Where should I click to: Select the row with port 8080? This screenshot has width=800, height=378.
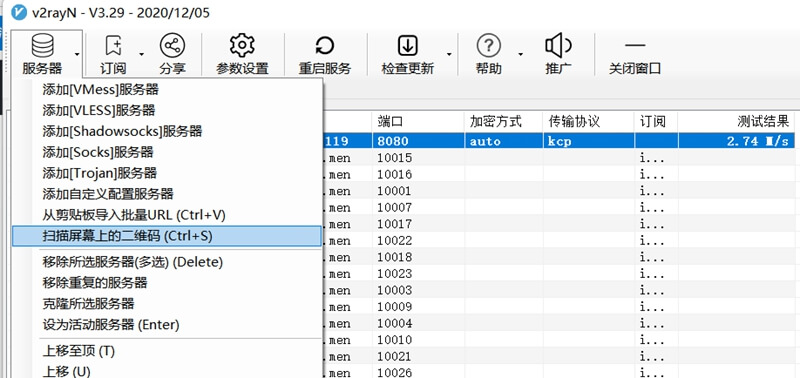pyautogui.click(x=559, y=141)
